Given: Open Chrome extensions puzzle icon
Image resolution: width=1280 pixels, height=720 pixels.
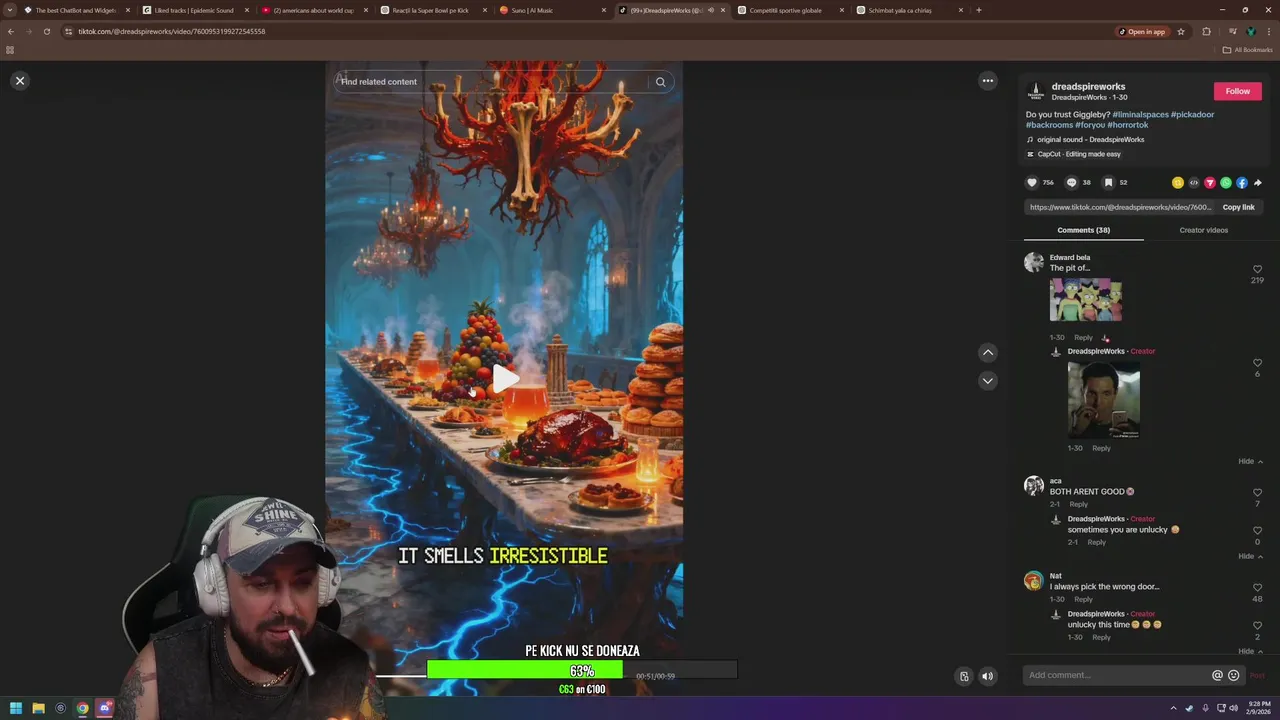Looking at the screenshot, I should 1206,31.
